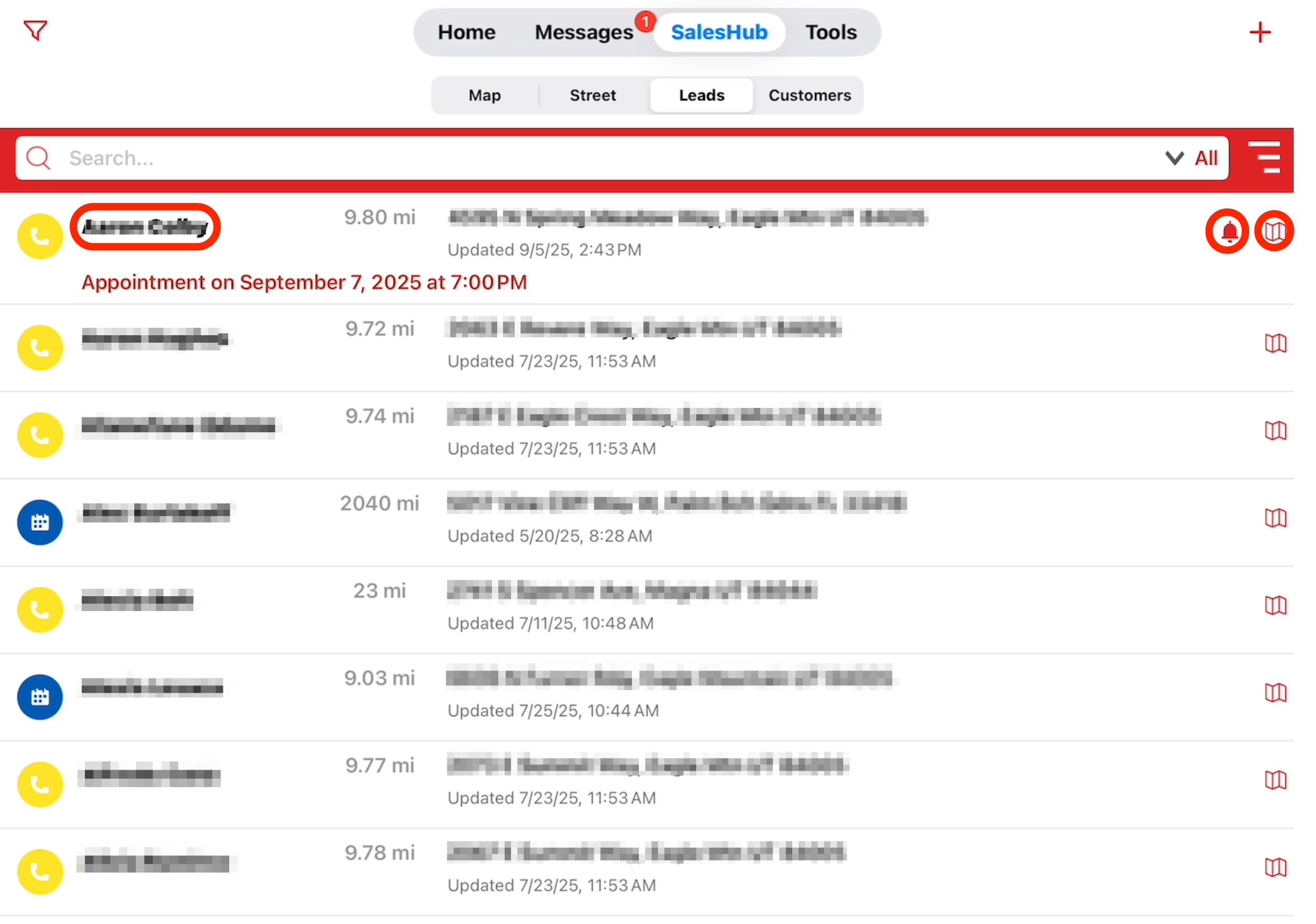Open the Messages tab
The height and width of the screenshot is (924, 1316).
coord(584,32)
